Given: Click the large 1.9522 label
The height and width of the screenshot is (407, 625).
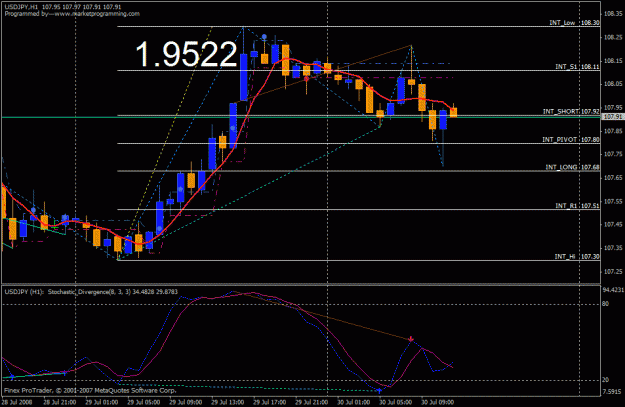Looking at the screenshot, I should pos(186,55).
